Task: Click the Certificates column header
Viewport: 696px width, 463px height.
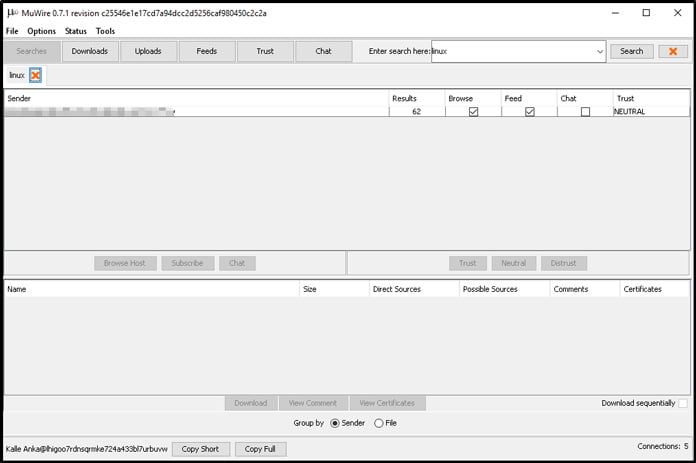Action: [655, 289]
